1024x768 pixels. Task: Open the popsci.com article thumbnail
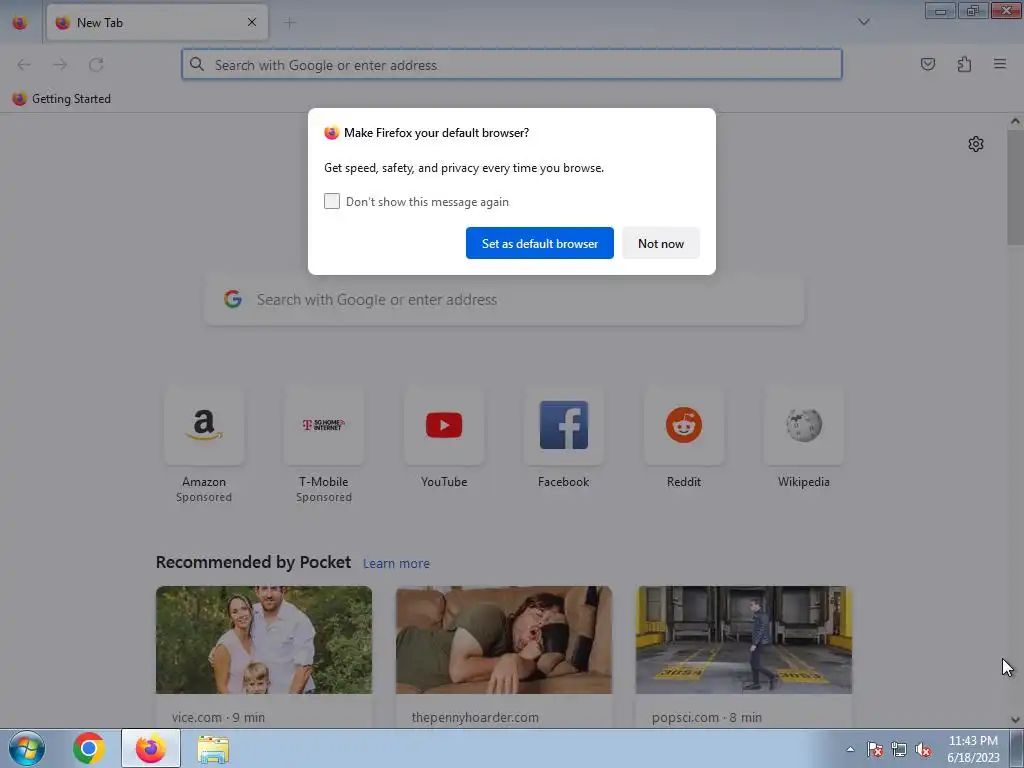pos(744,640)
